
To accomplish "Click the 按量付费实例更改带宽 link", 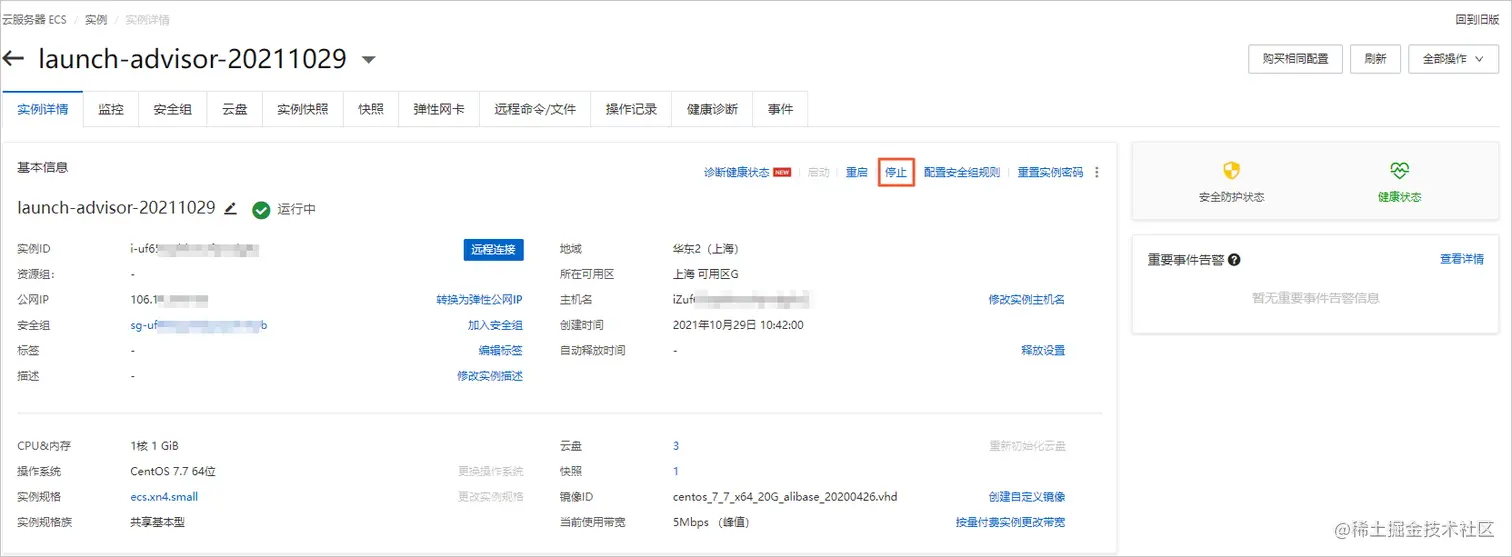I will pos(1011,522).
